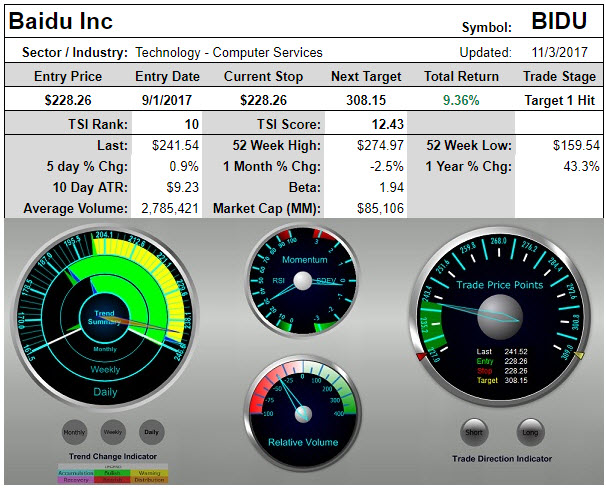Viewport: 606px width, 491px height.
Task: Select the Baidu Inc company title
Action: [x=61, y=21]
